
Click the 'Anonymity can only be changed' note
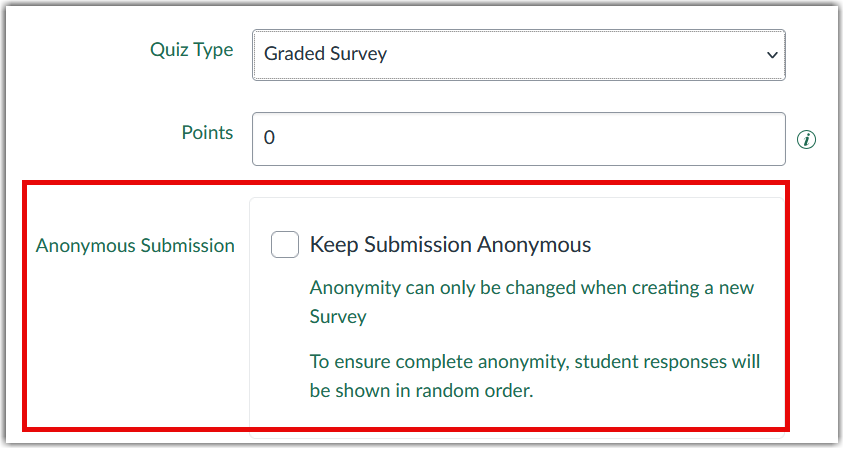coord(531,288)
